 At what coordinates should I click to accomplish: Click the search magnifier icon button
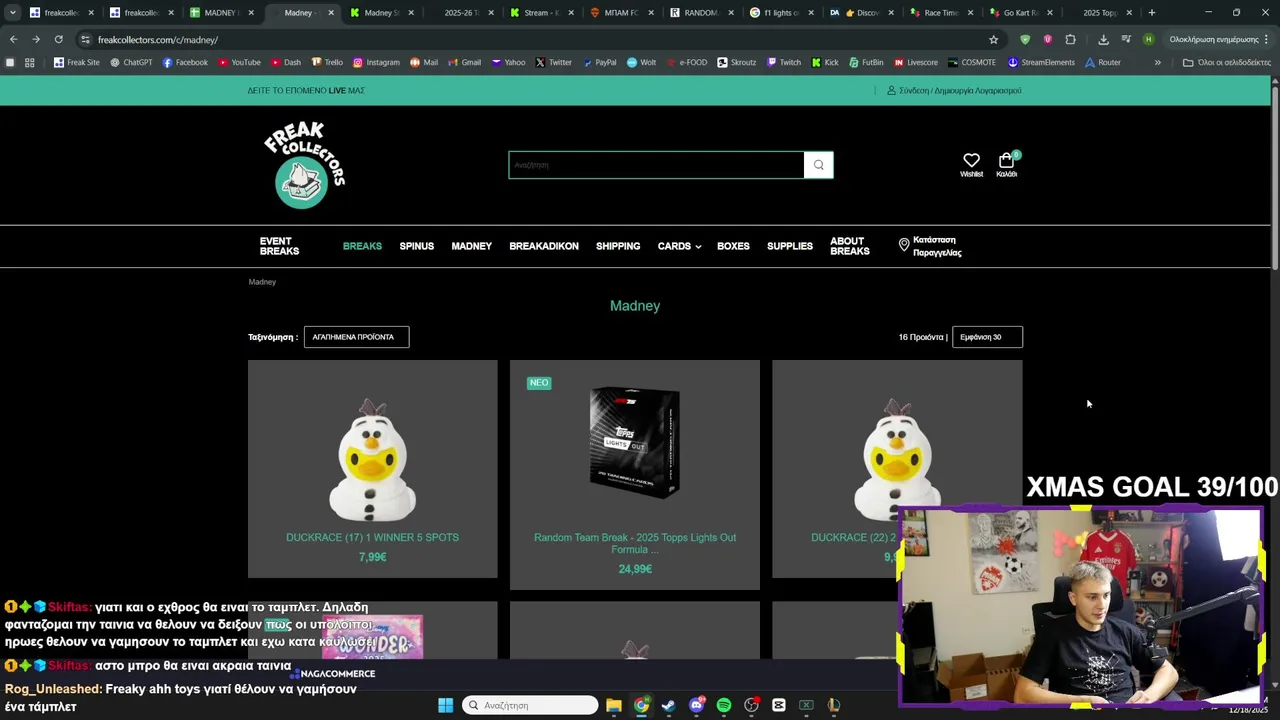[x=818, y=165]
